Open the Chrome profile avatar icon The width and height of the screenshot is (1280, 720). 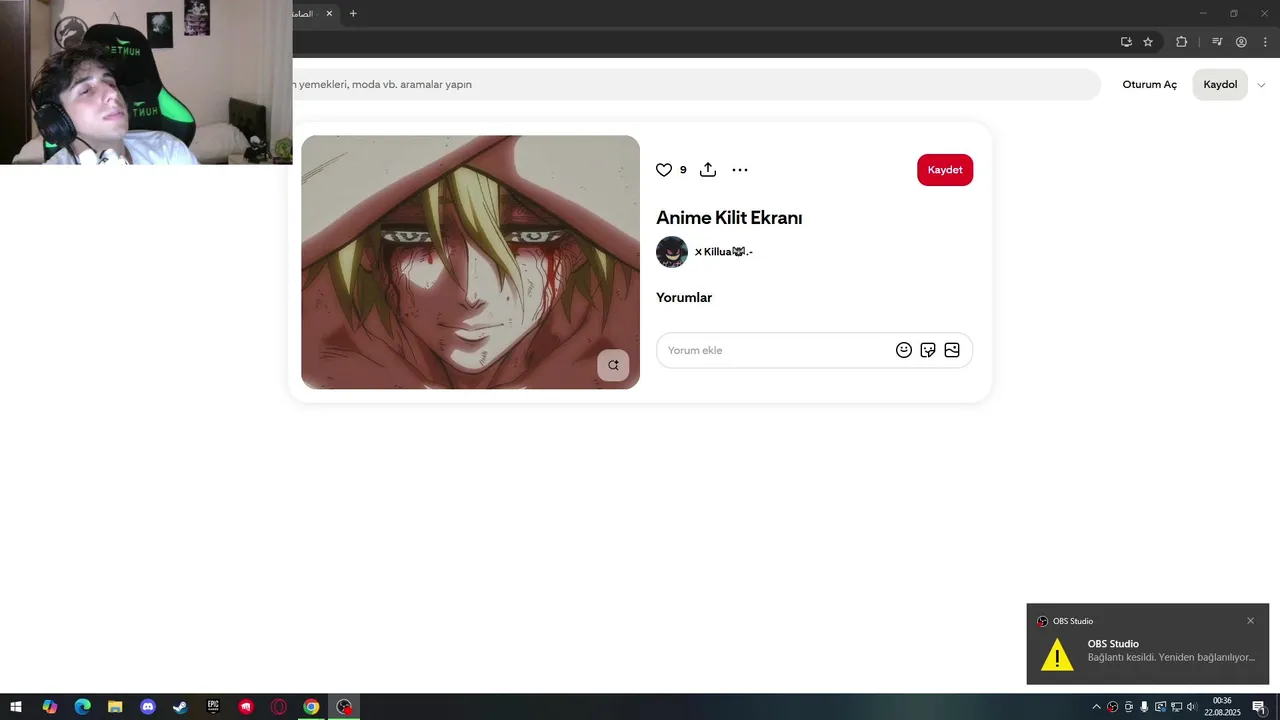click(x=1241, y=42)
